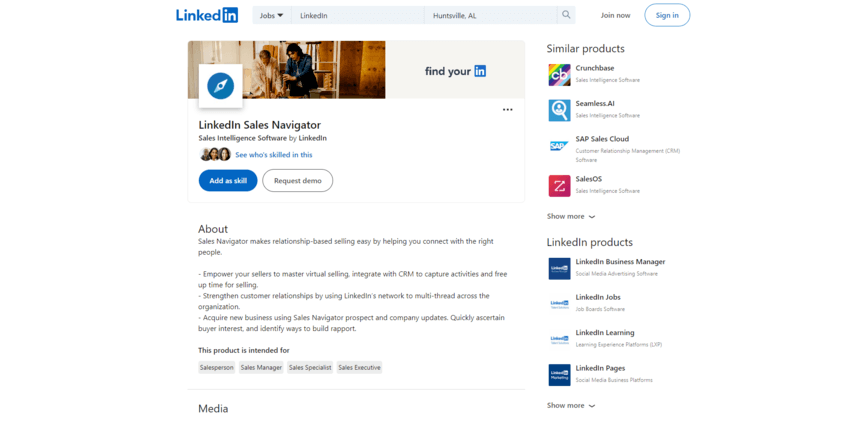The image size is (864, 421).
Task: Click the location field showing Huntsville, AL
Action: pos(490,15)
